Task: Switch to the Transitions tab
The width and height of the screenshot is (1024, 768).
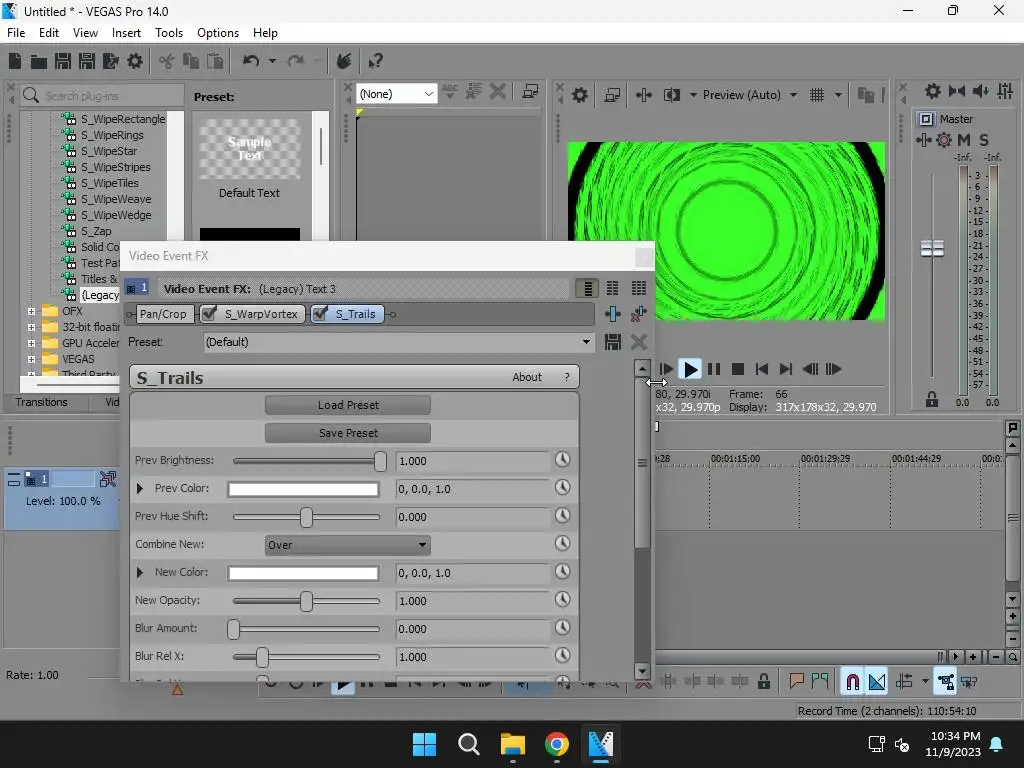Action: coord(41,402)
